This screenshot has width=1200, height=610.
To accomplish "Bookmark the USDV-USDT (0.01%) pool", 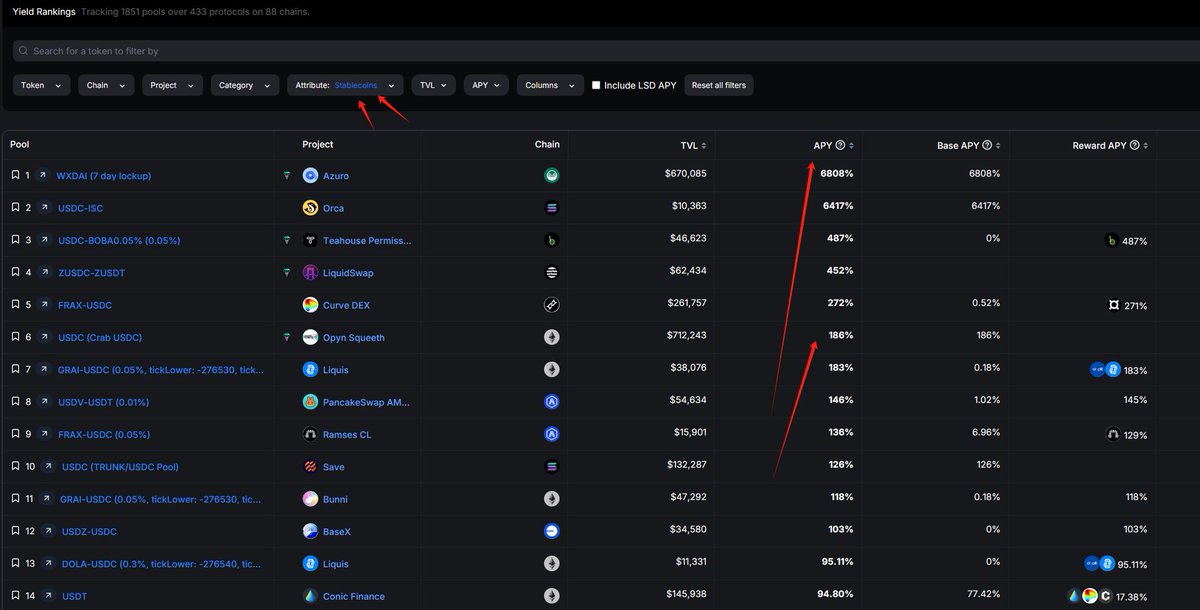I will (15, 402).
